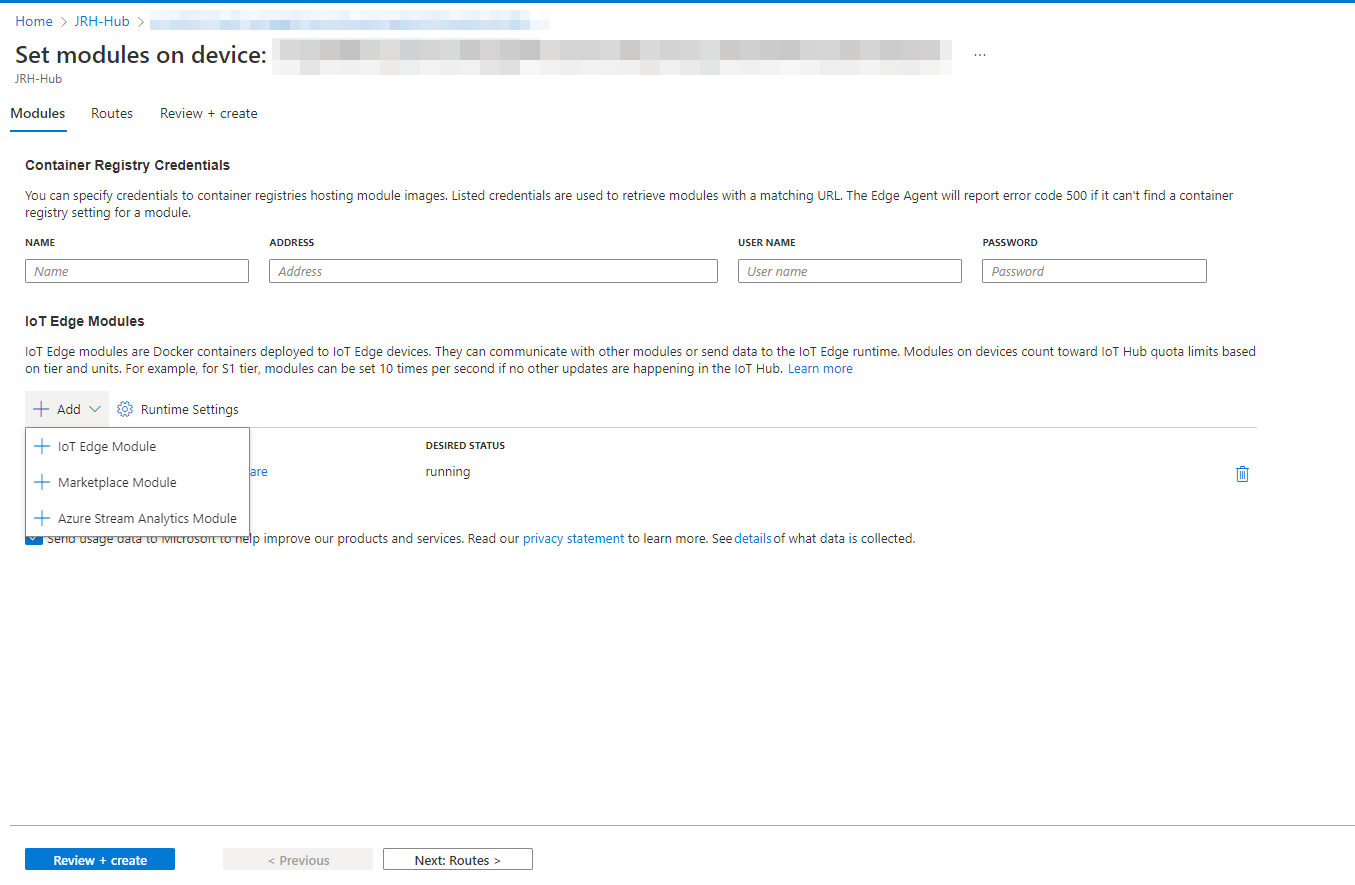Click the ADDRESS column label

pos(292,242)
